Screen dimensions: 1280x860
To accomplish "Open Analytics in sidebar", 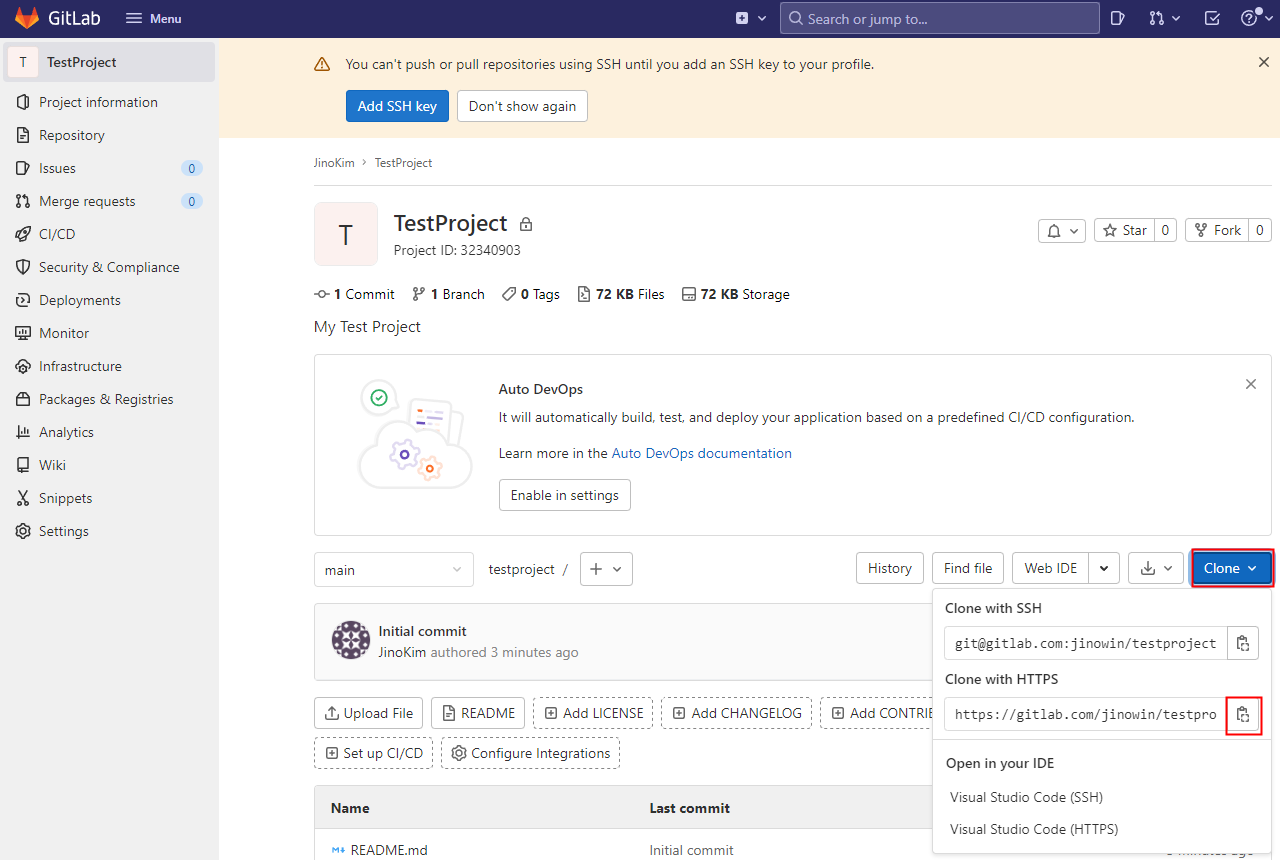I will pyautogui.click(x=110, y=432).
